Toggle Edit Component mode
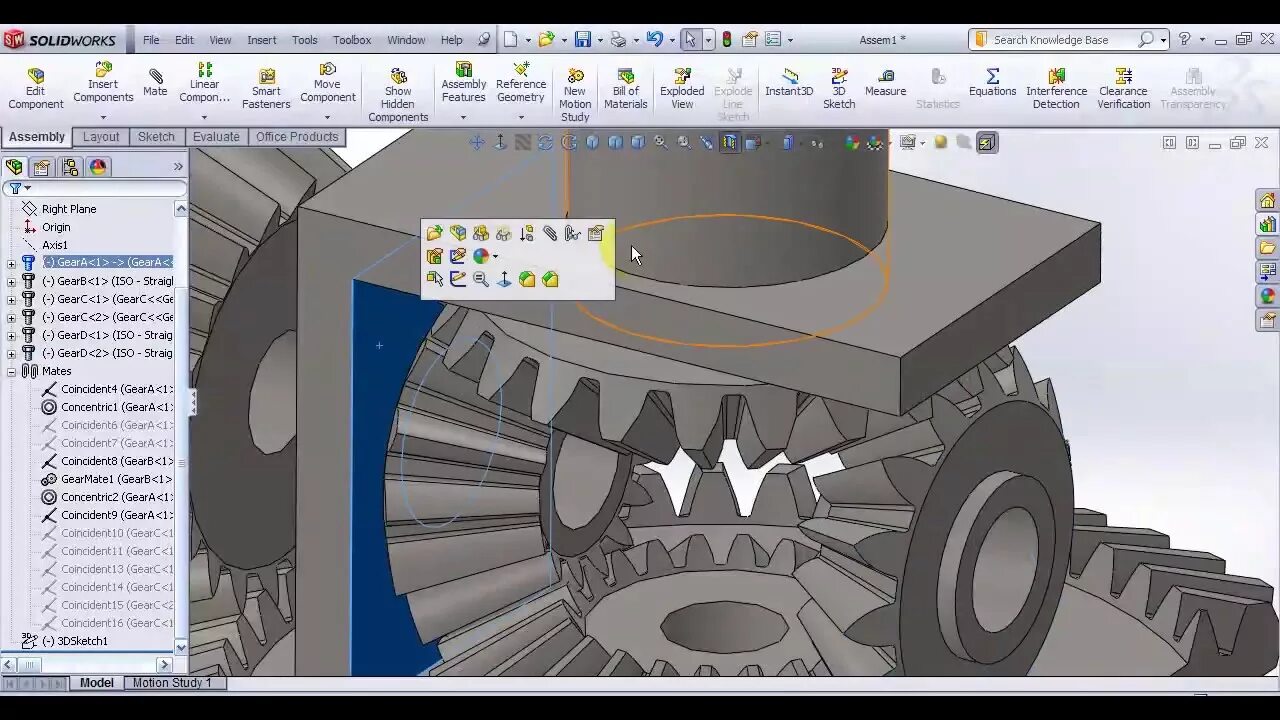 (x=36, y=89)
